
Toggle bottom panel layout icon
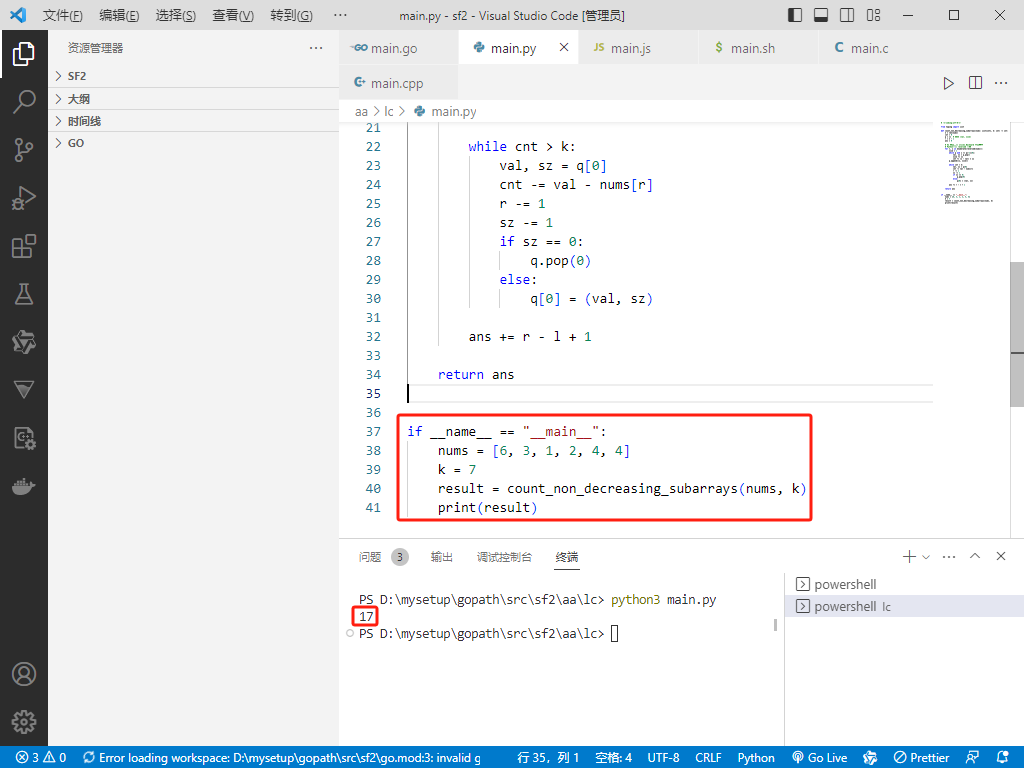pos(821,15)
